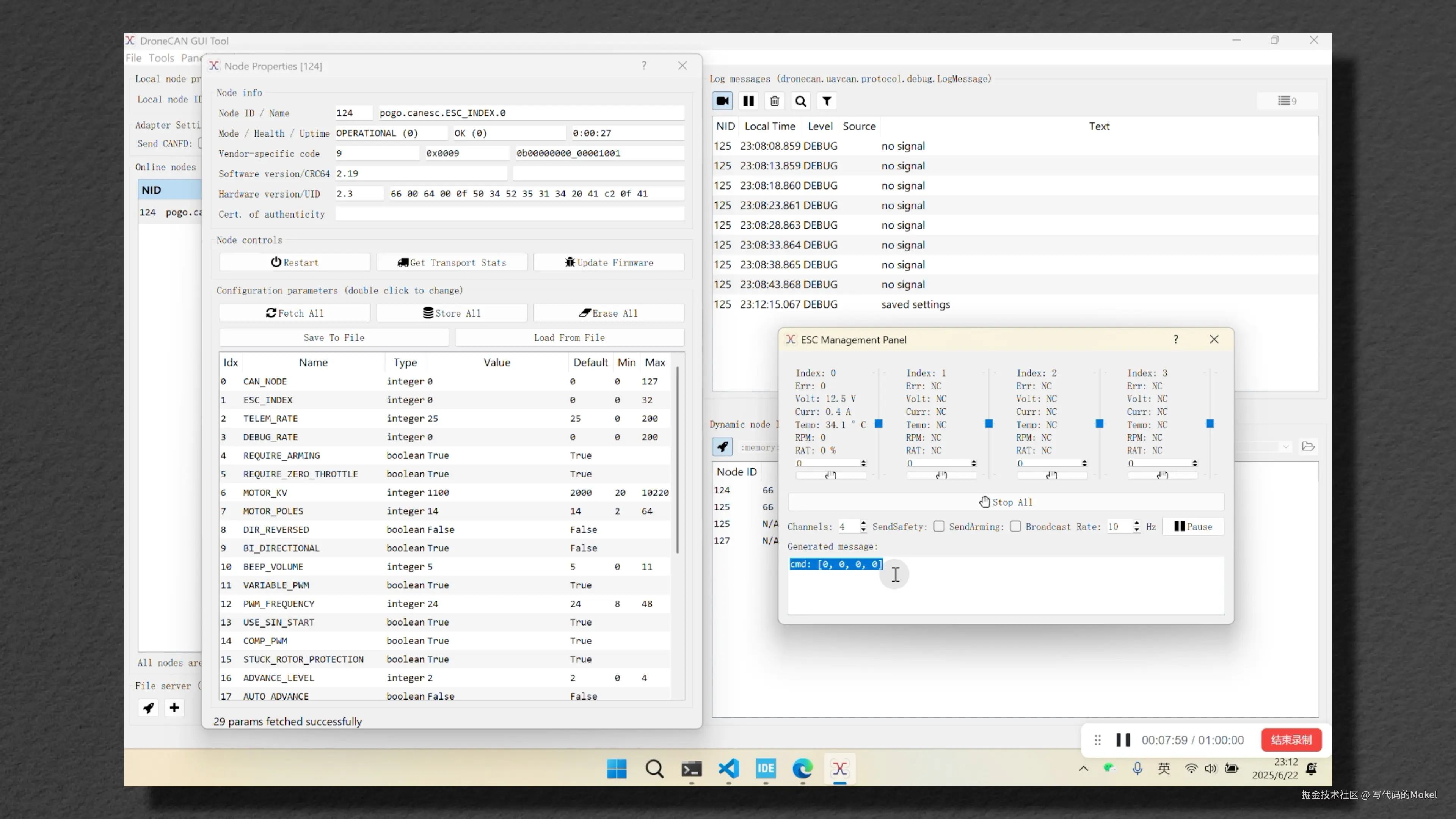
Task: Increase the Broadcast Rate stepper
Action: coord(1136,523)
